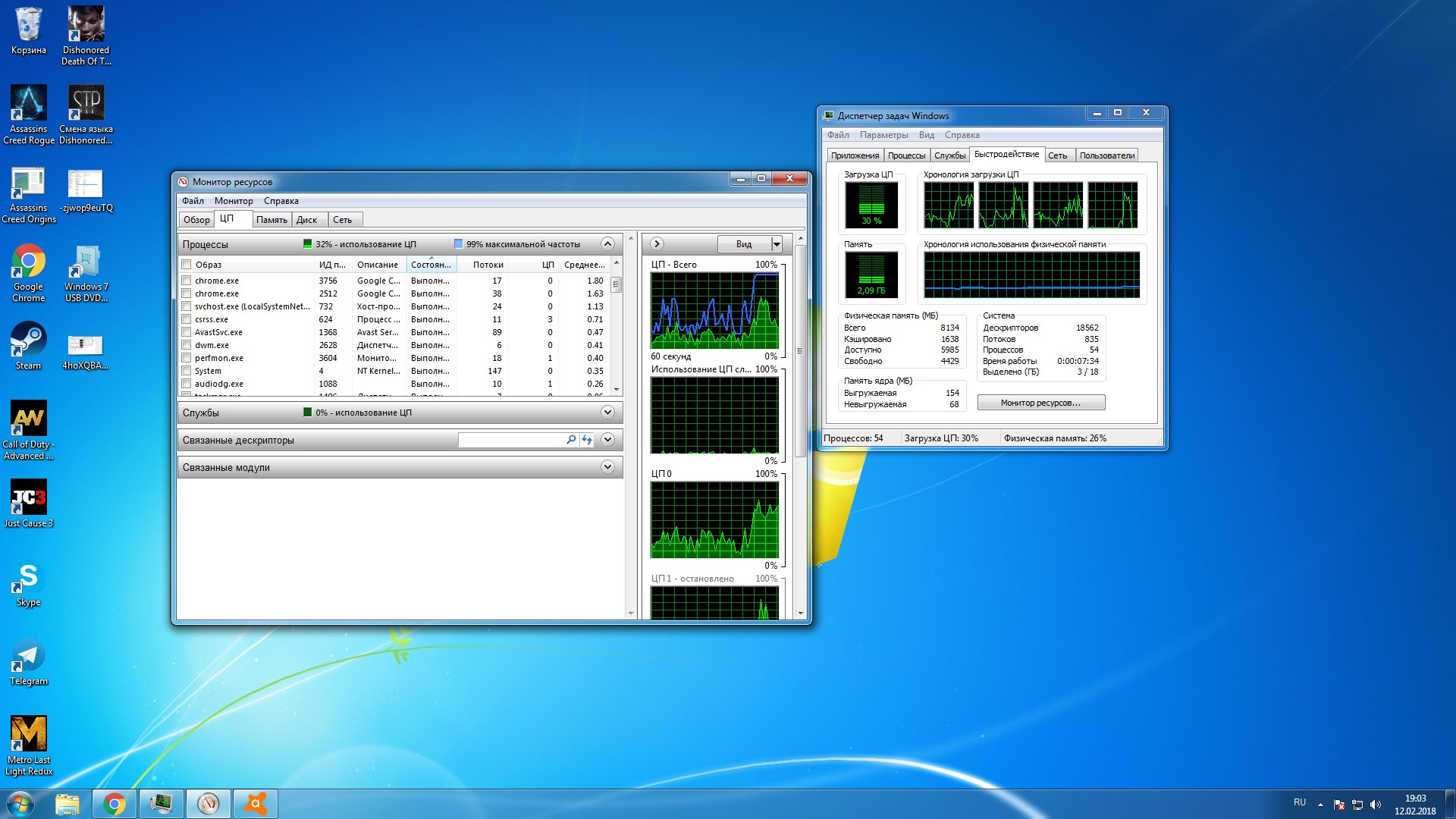Sort processes by Потоки column header
The width and height of the screenshot is (1456, 819).
488,265
